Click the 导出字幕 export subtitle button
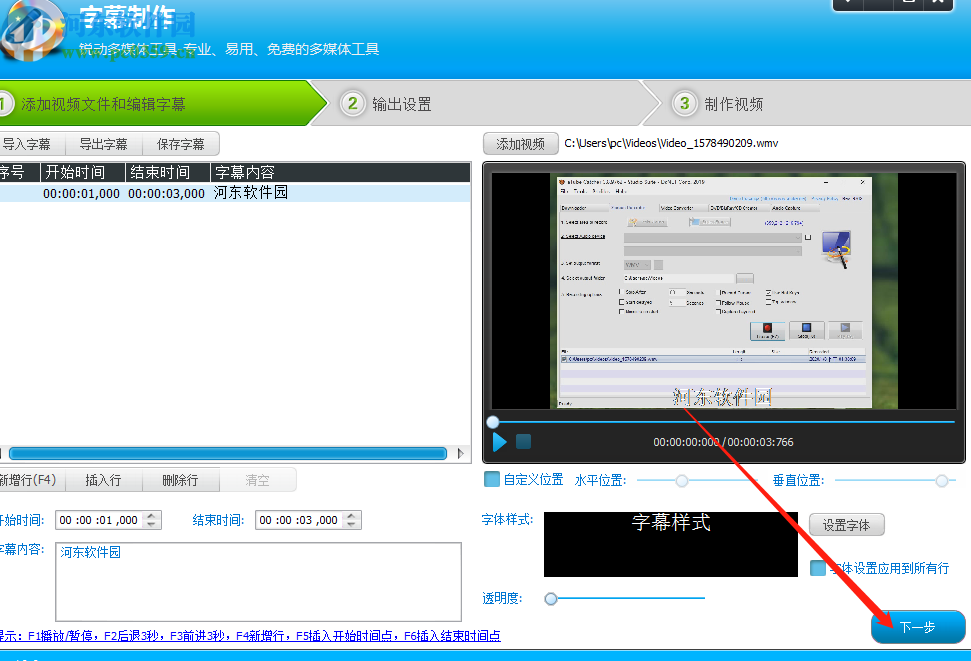Viewport: 971px width, 661px height. (103, 144)
